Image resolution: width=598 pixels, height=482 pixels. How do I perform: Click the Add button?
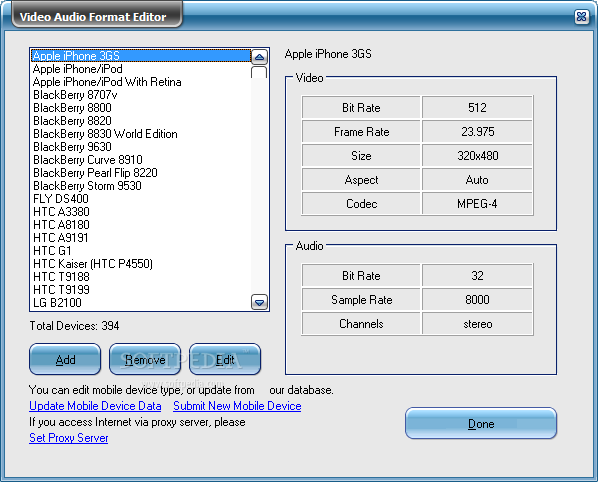[65, 359]
